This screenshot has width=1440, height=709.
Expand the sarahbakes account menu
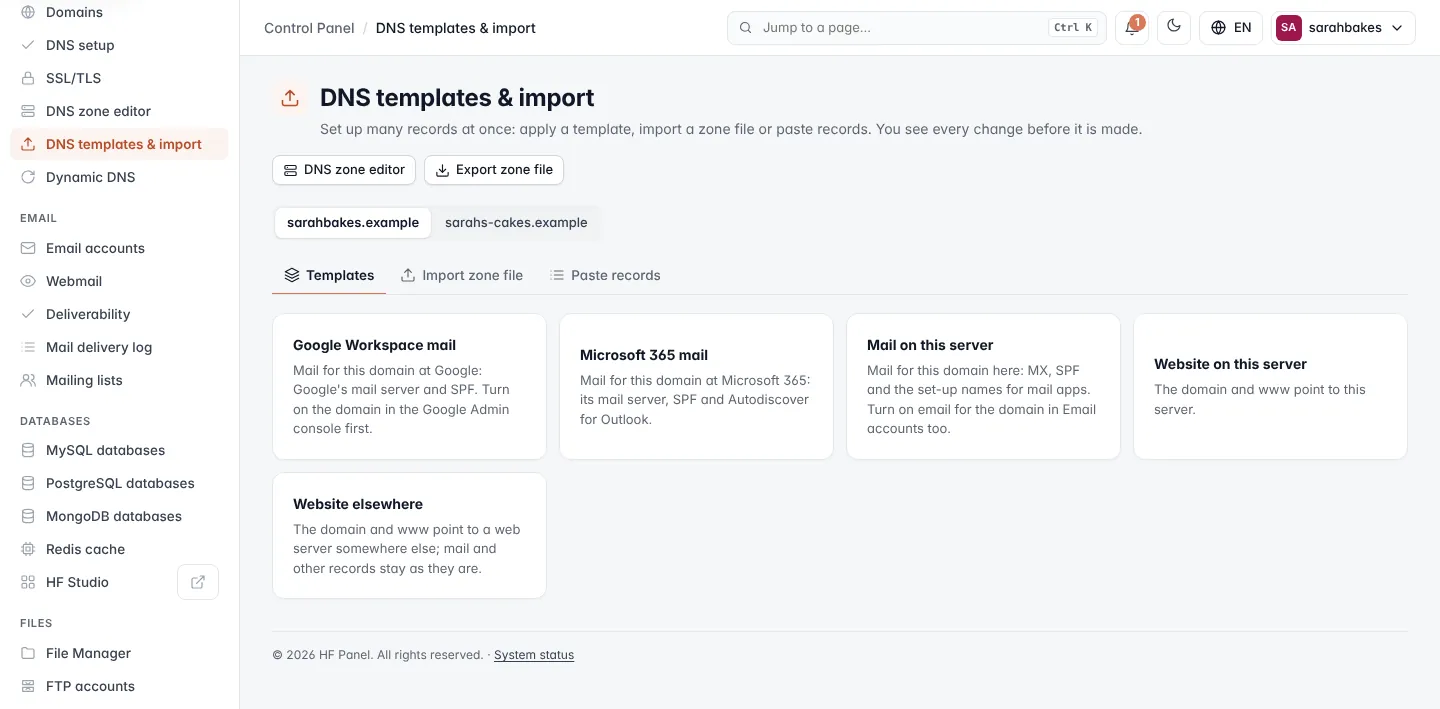tap(1343, 28)
